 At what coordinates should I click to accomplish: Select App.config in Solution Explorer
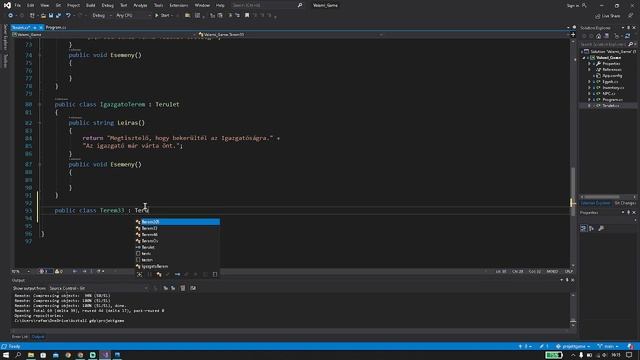click(x=612, y=76)
